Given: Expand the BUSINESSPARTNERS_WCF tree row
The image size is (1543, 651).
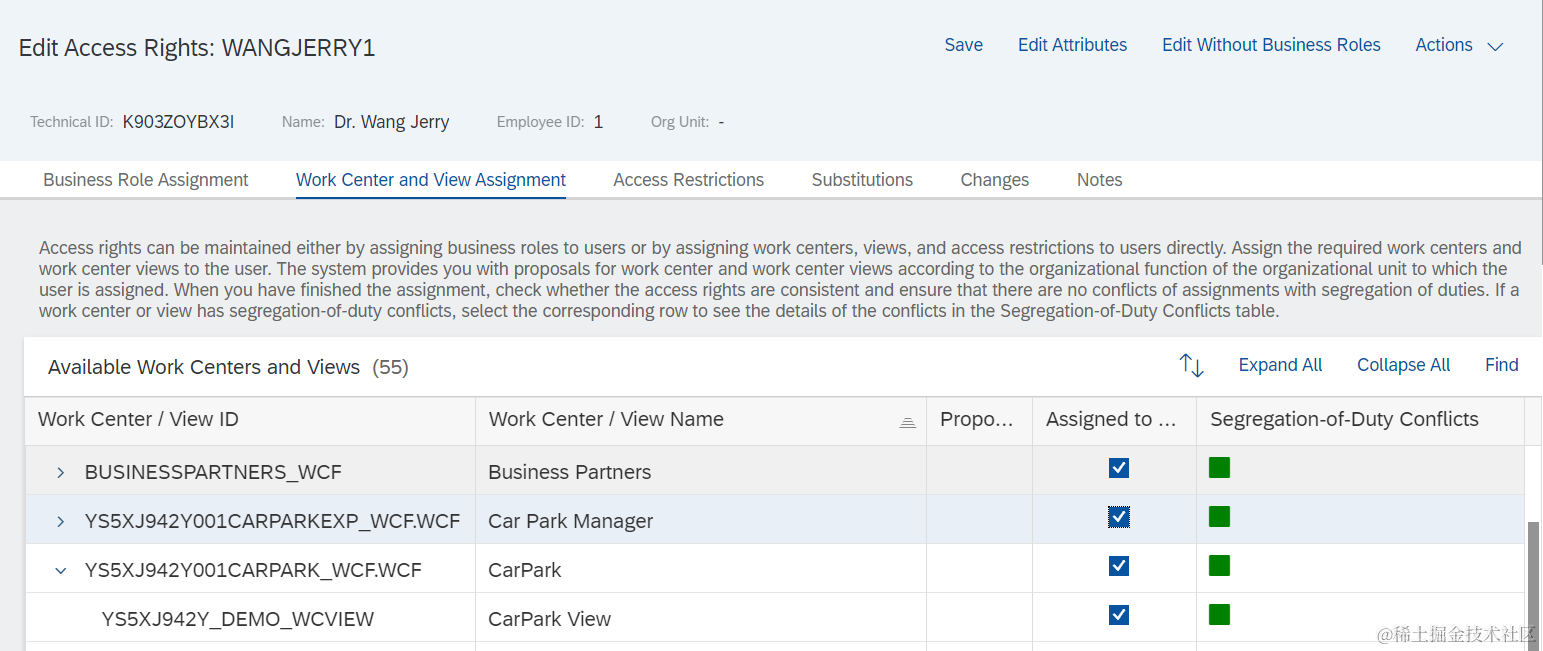Looking at the screenshot, I should (61, 472).
